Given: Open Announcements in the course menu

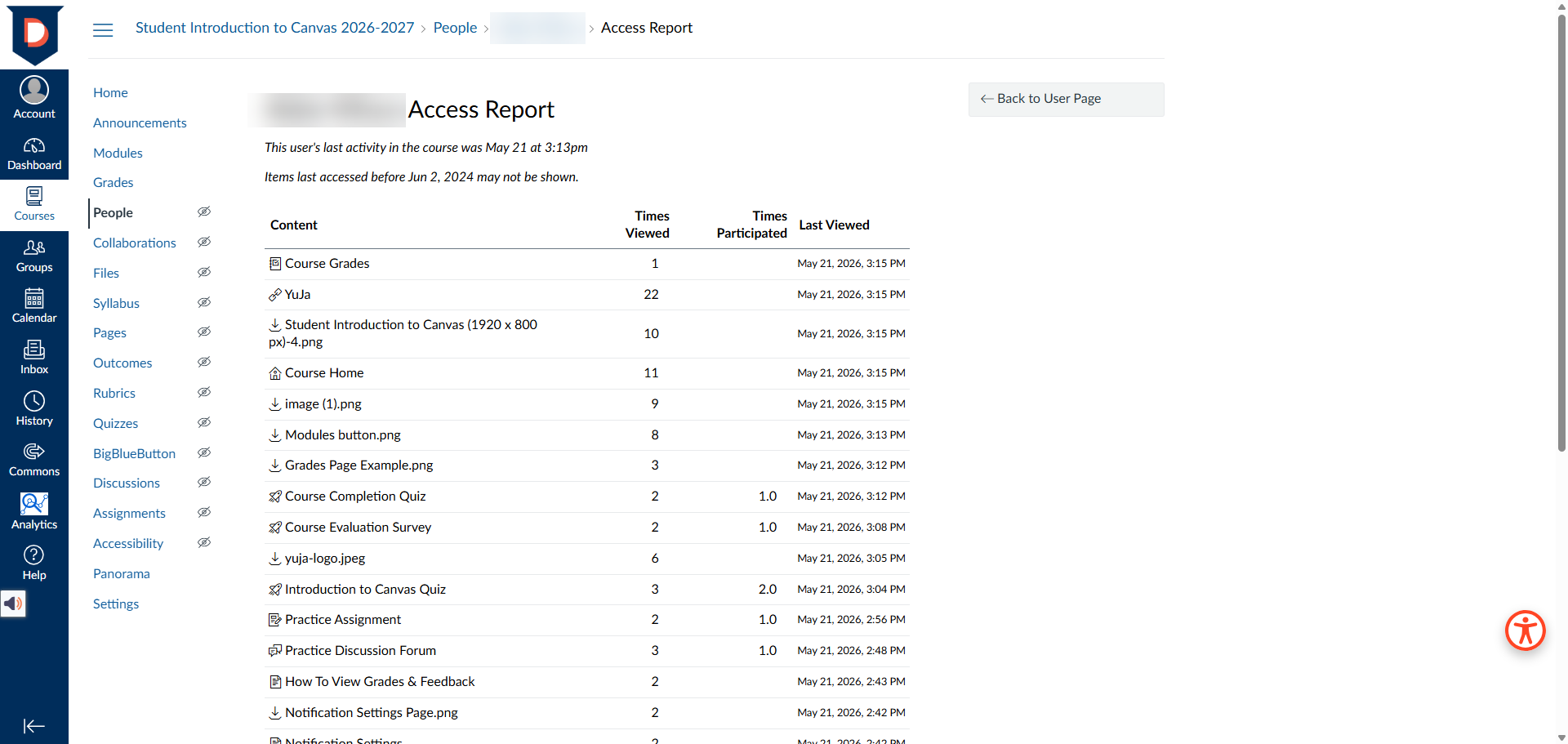Looking at the screenshot, I should [x=140, y=123].
